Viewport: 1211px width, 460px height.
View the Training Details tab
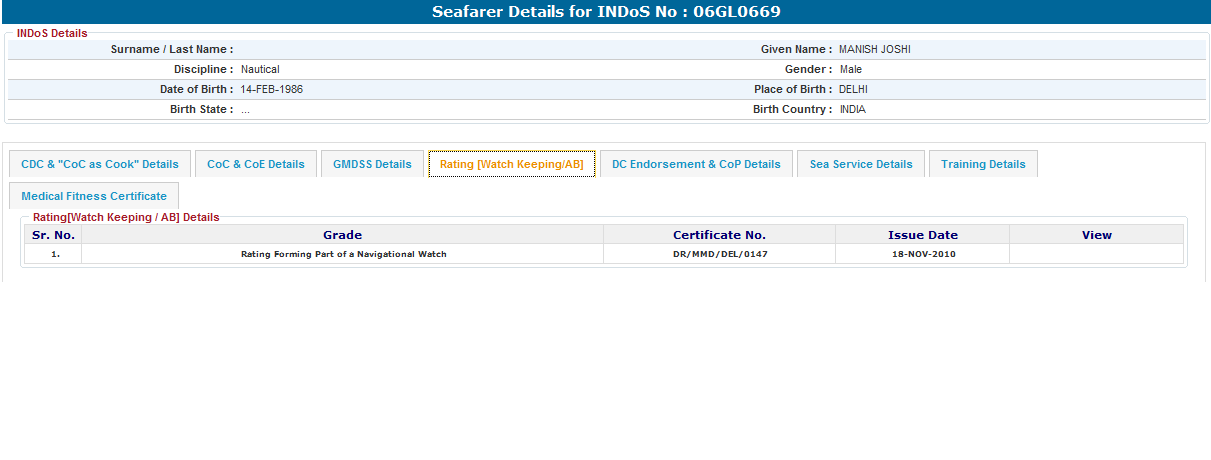pyautogui.click(x=983, y=164)
